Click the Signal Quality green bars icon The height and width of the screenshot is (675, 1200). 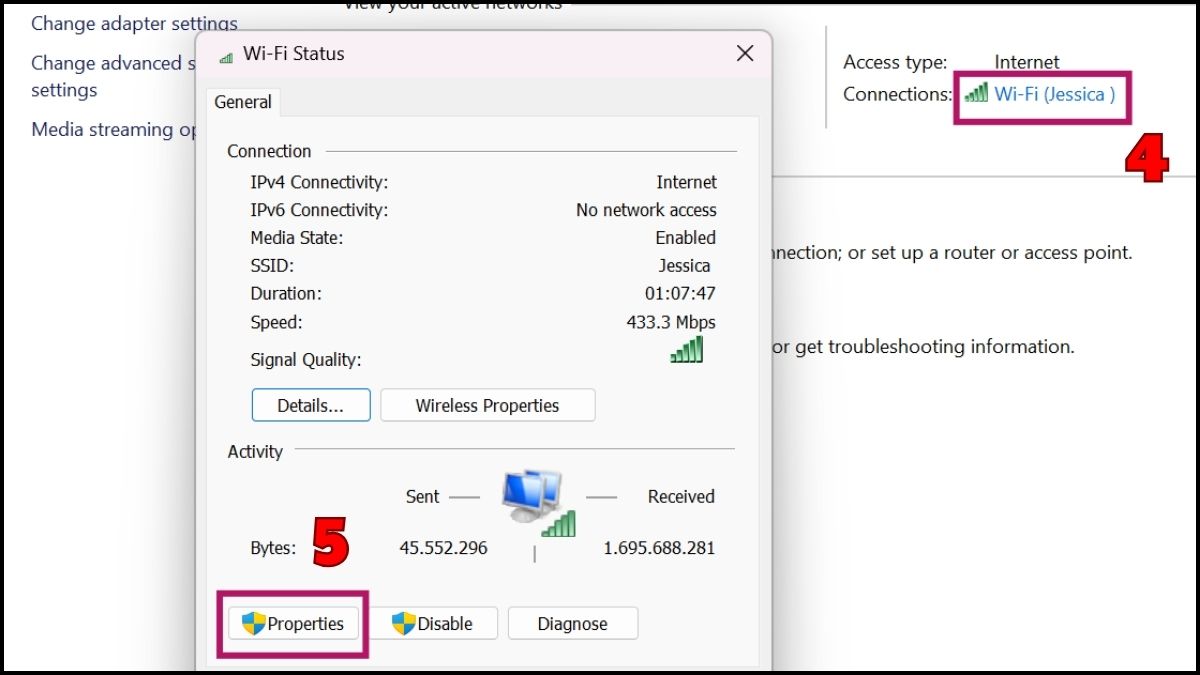[x=687, y=349]
